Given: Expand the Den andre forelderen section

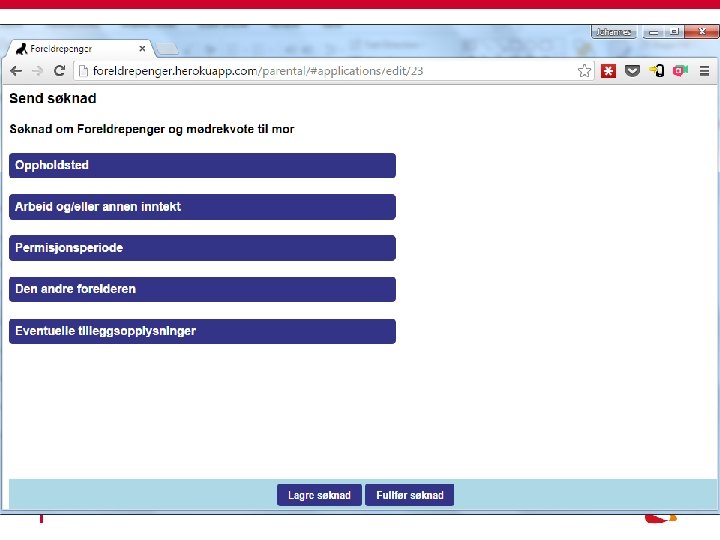Looking at the screenshot, I should coord(202,289).
